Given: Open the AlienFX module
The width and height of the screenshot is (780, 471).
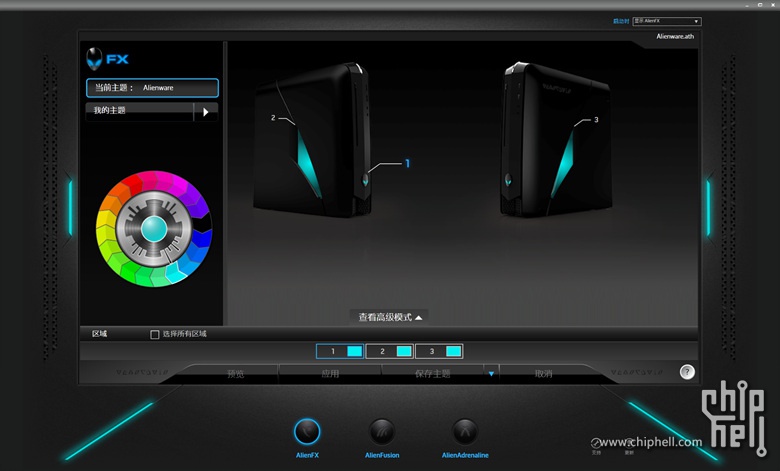Looking at the screenshot, I should (x=307, y=432).
